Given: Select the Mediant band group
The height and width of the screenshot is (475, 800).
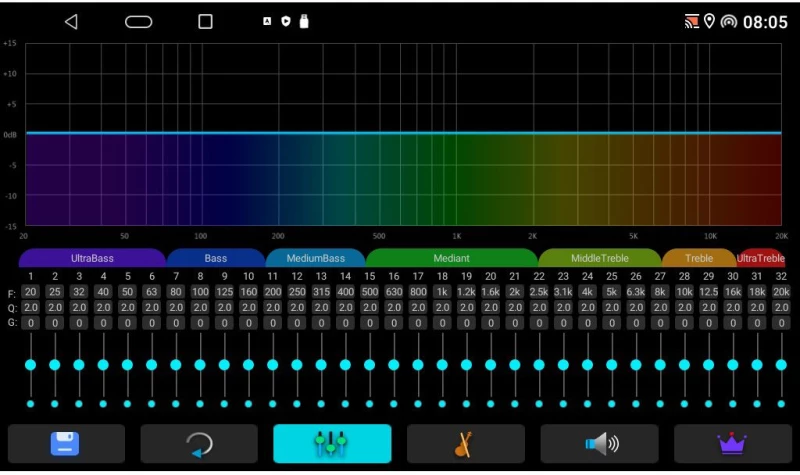Looking at the screenshot, I should 452,258.
